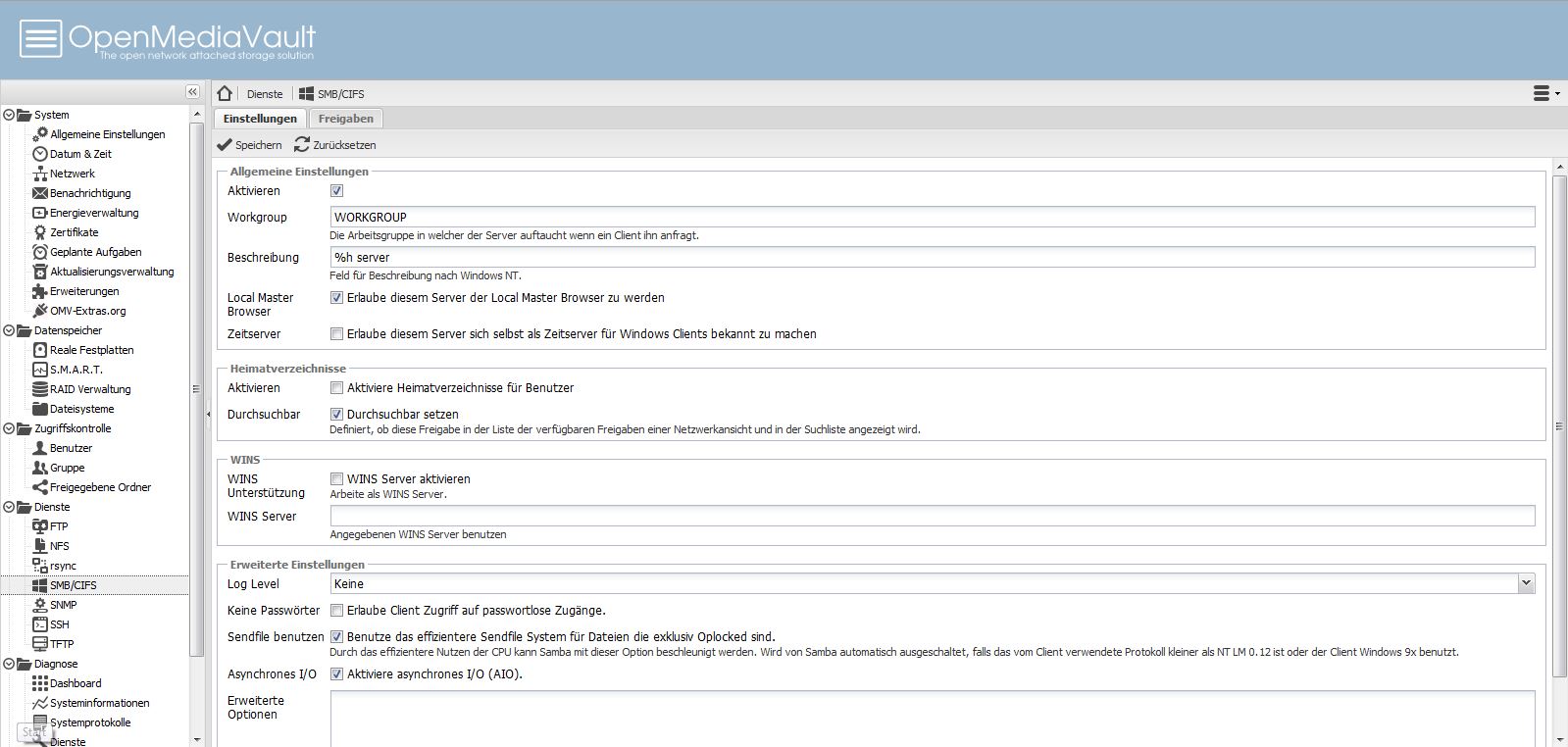Click the SSH terminal icon
This screenshot has height=747, width=1568.
40,624
